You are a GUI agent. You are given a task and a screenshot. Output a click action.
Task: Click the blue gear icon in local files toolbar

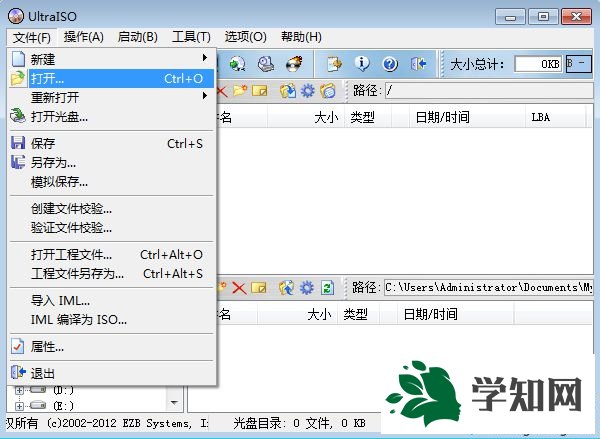click(x=307, y=288)
